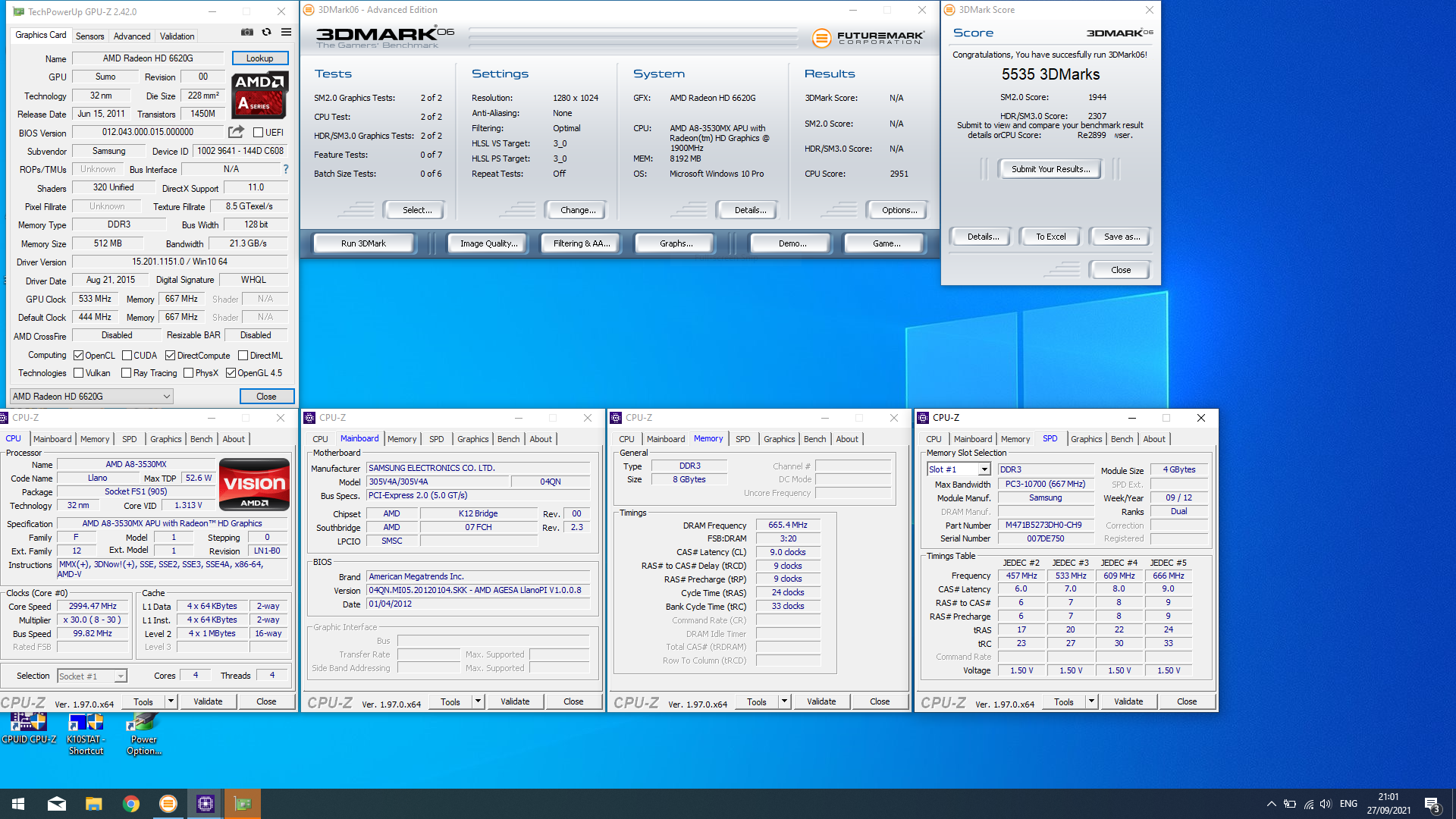Click the battery tray icon
Image resolution: width=1456 pixels, height=819 pixels.
1289,804
